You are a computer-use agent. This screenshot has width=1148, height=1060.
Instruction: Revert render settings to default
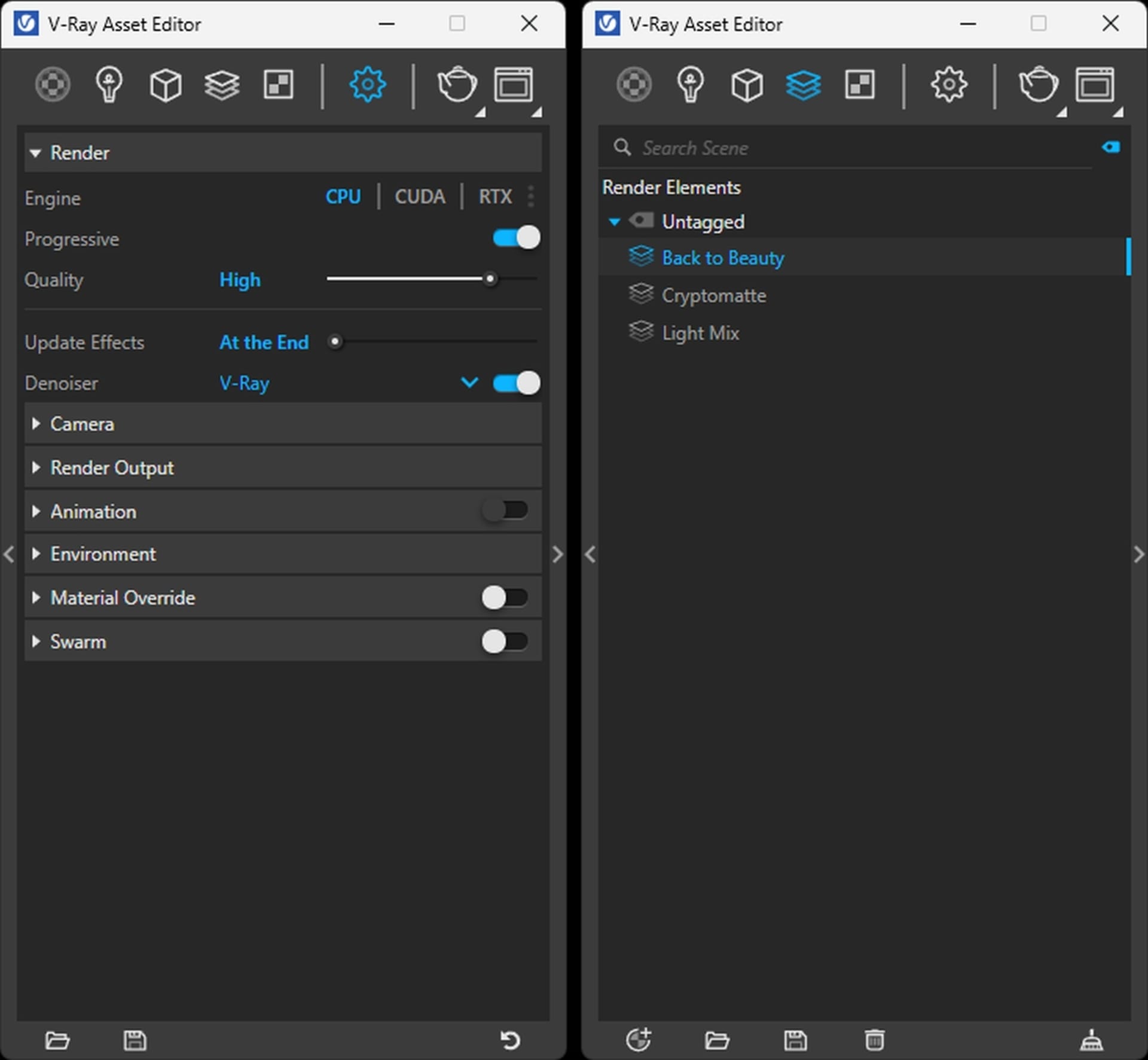[510, 1040]
